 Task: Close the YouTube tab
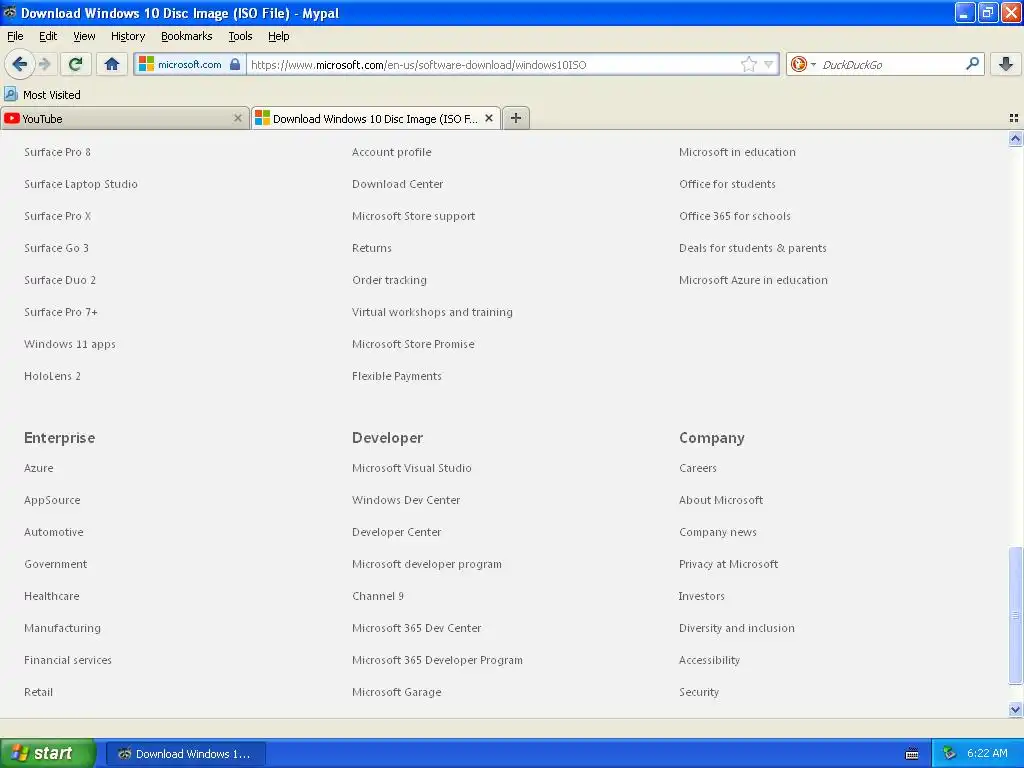click(x=238, y=118)
